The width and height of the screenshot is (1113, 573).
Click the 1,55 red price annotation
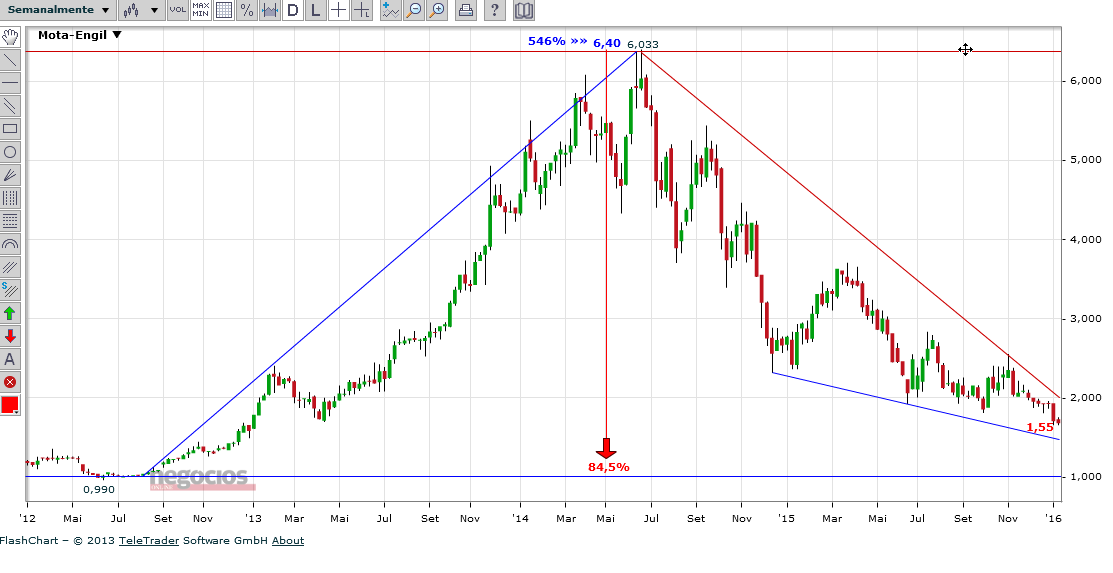tap(1040, 427)
